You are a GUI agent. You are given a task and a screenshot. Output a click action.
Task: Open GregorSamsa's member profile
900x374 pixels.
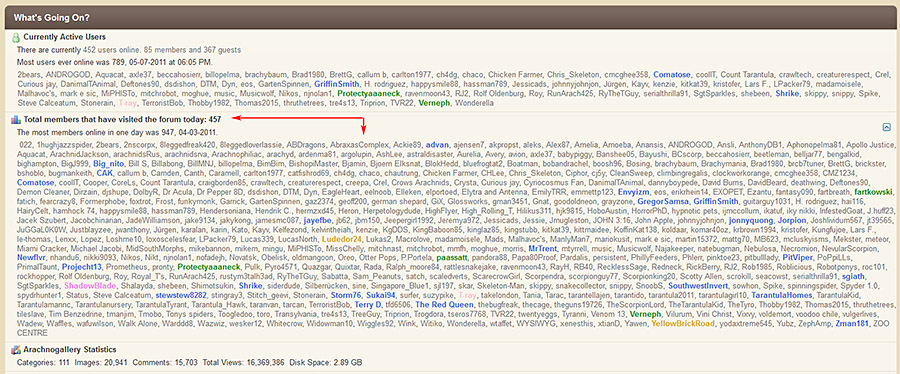click(x=662, y=201)
